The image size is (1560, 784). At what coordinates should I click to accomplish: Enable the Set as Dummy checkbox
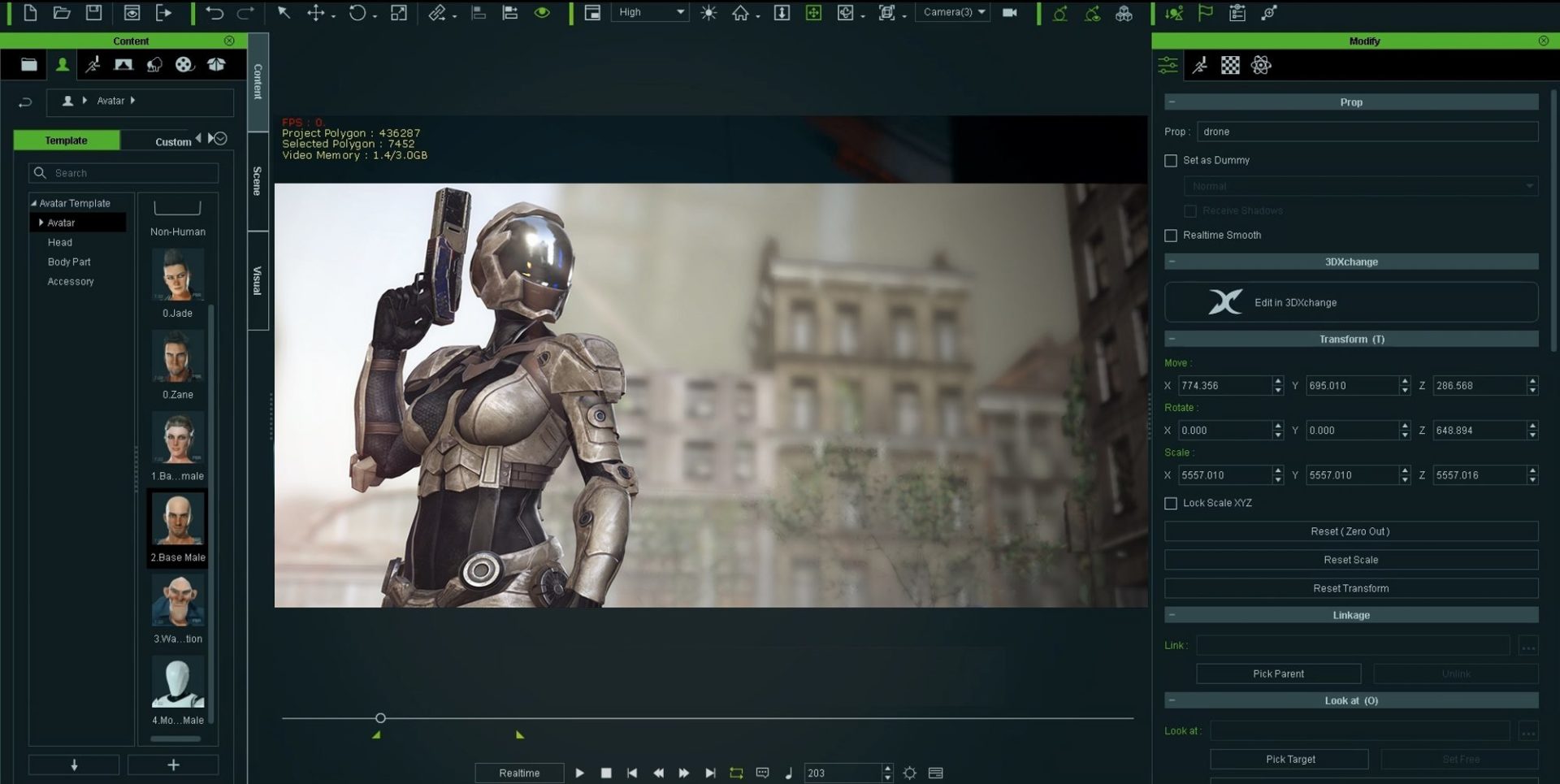pyautogui.click(x=1171, y=161)
